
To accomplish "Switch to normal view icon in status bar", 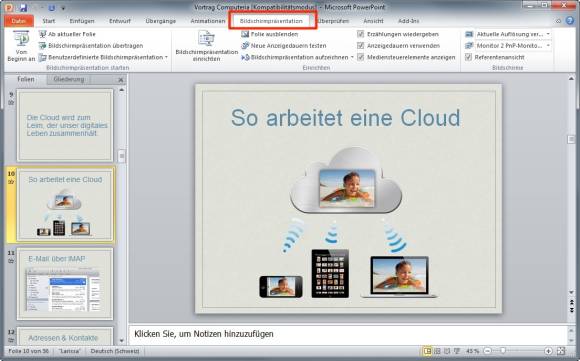I will pos(427,351).
